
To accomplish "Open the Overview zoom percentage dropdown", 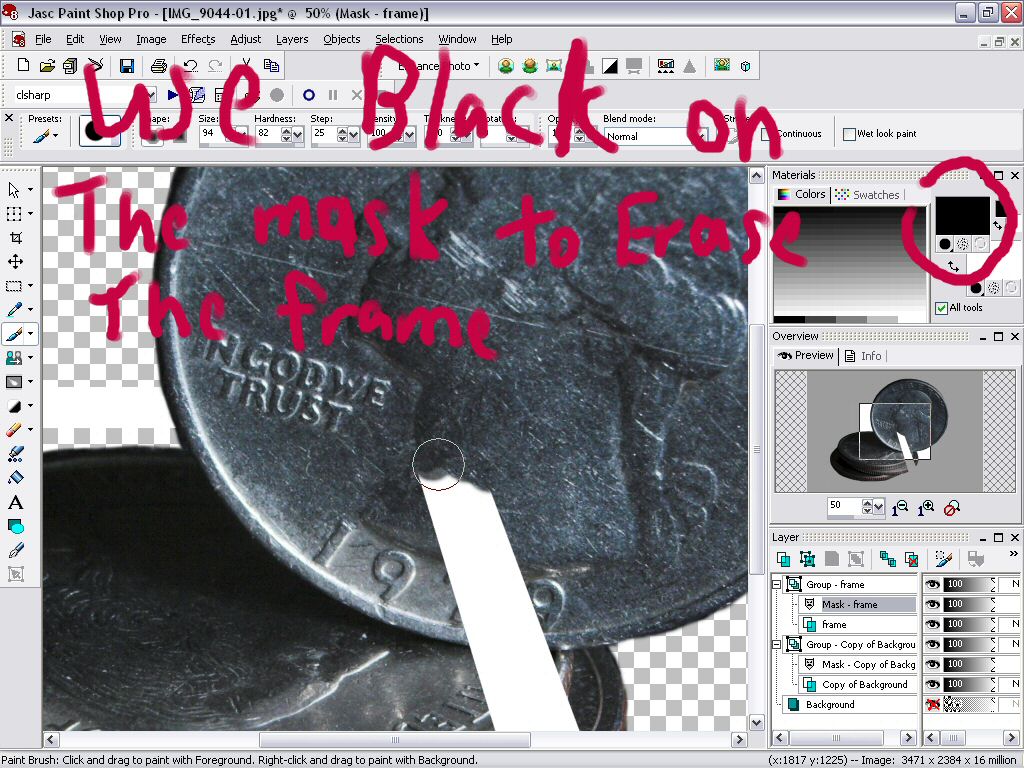I will (879, 507).
